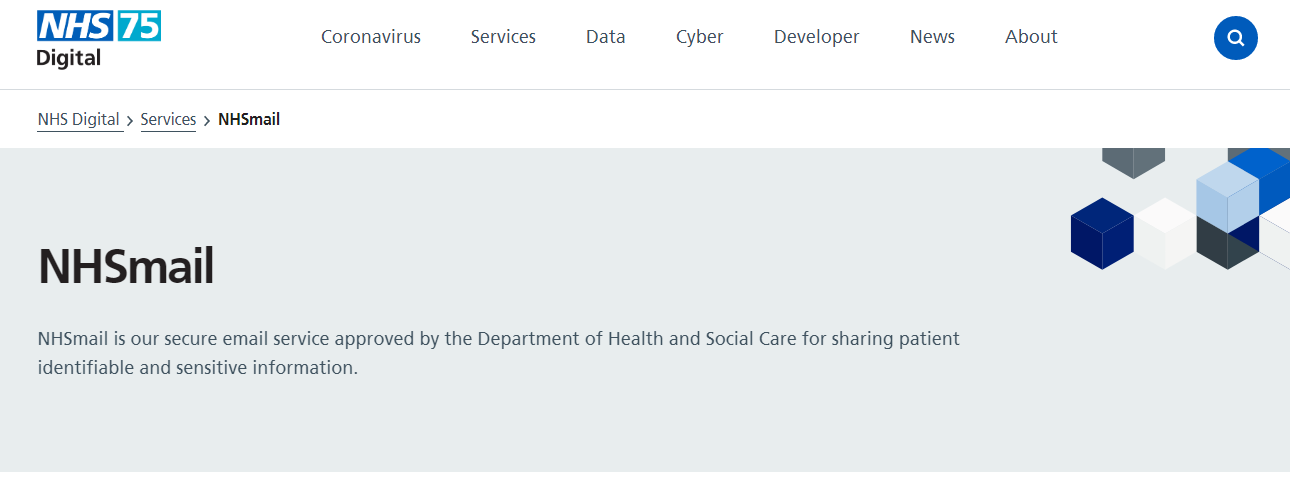
Task: Open the Coronavirus menu item
Action: click(x=371, y=37)
